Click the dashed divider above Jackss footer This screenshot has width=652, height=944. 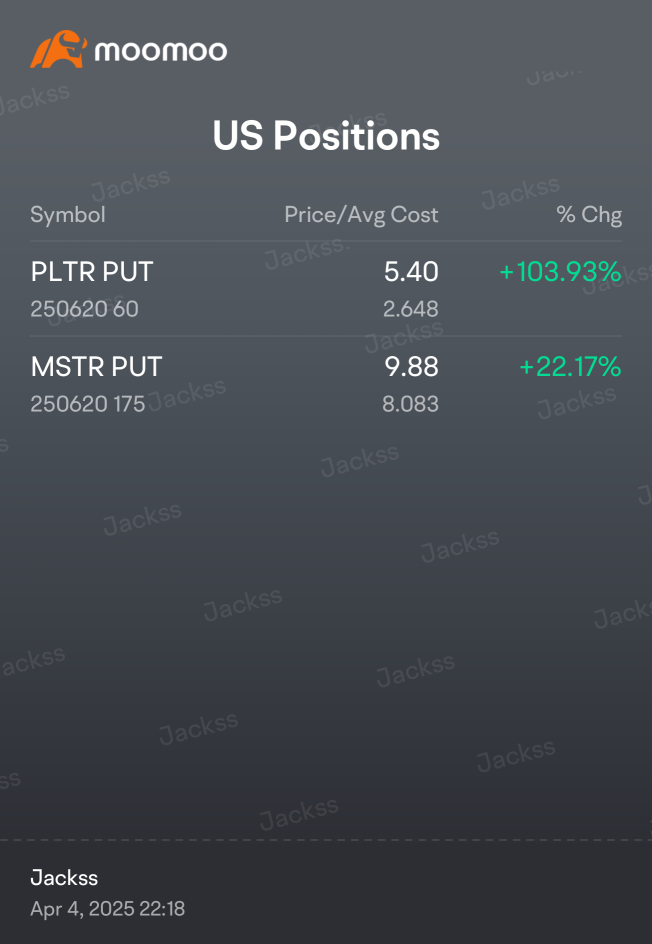click(x=326, y=840)
